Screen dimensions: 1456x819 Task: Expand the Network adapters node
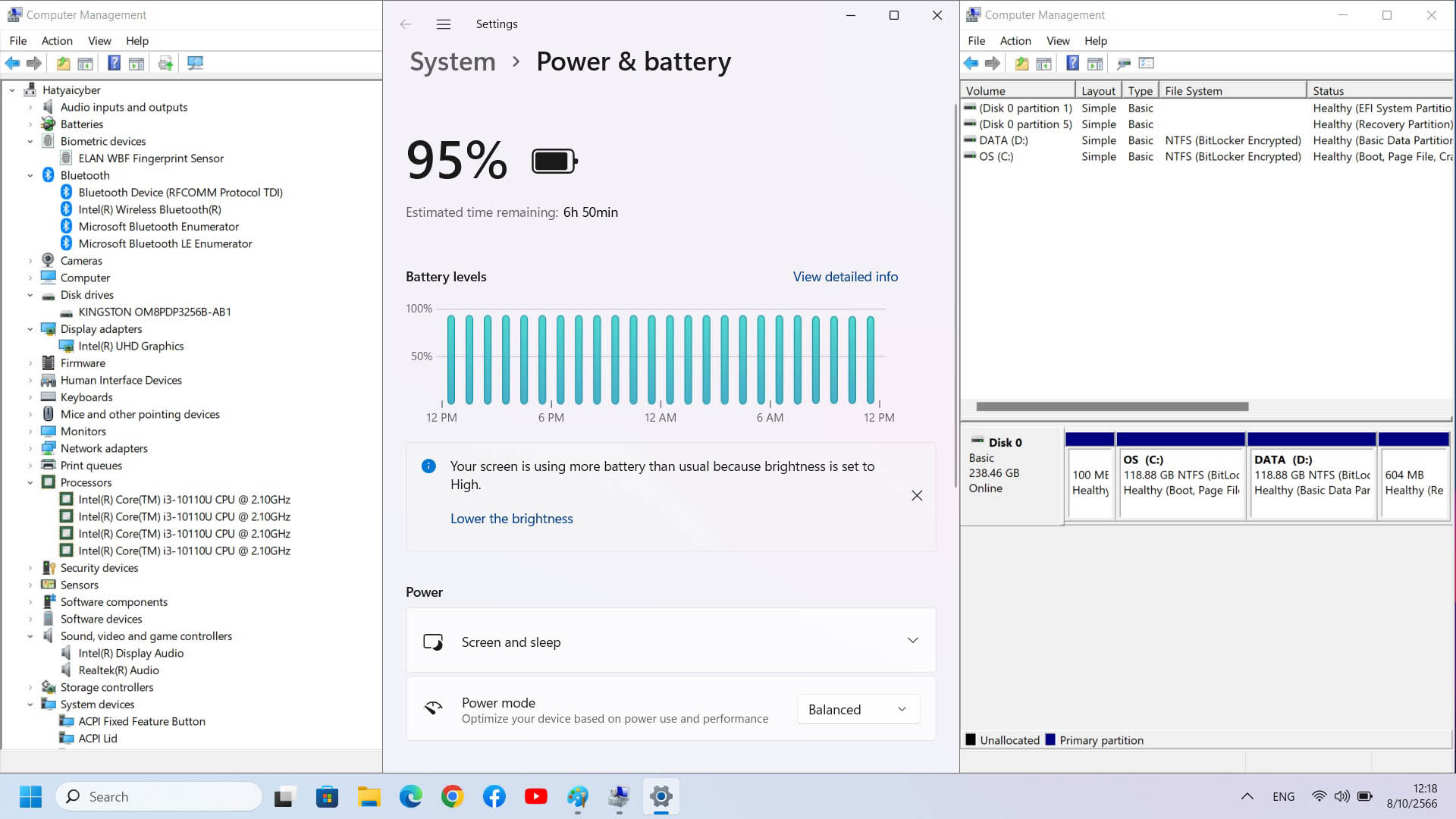(x=30, y=448)
